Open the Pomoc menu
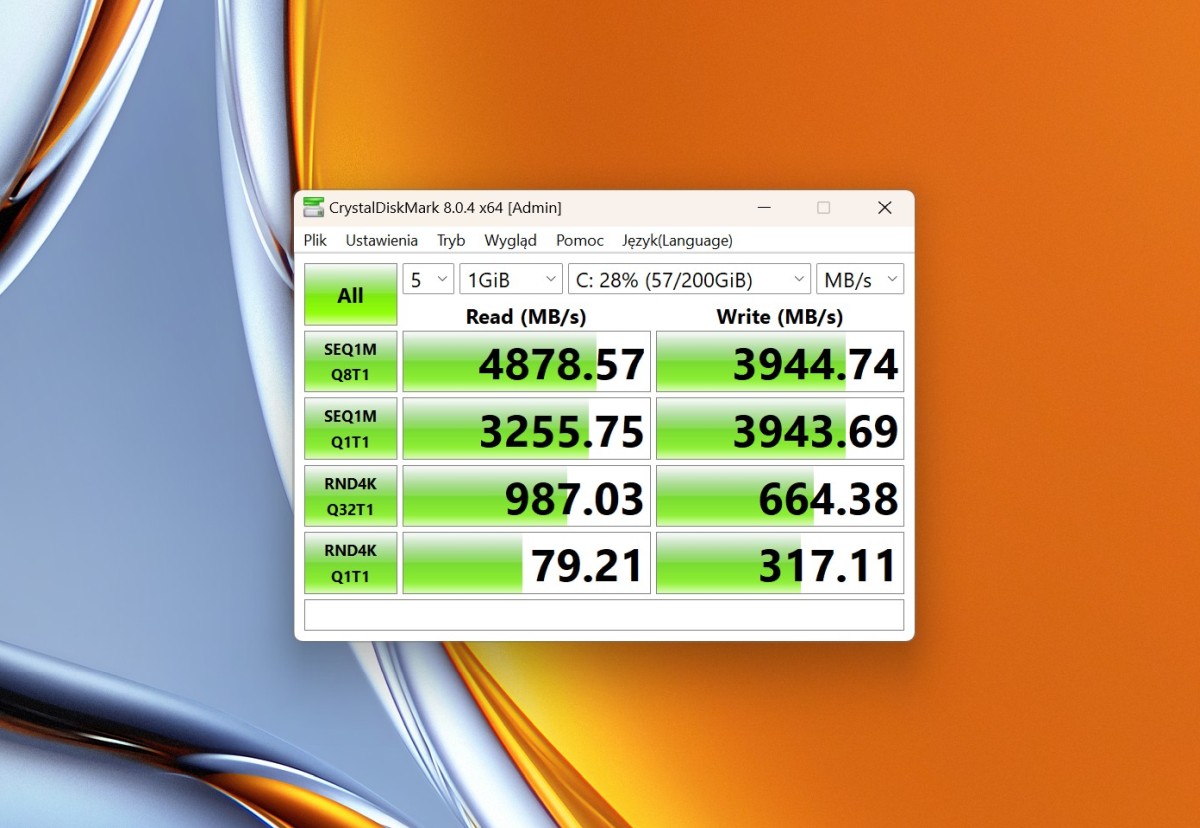Screen dimensions: 1200x828 coord(580,240)
